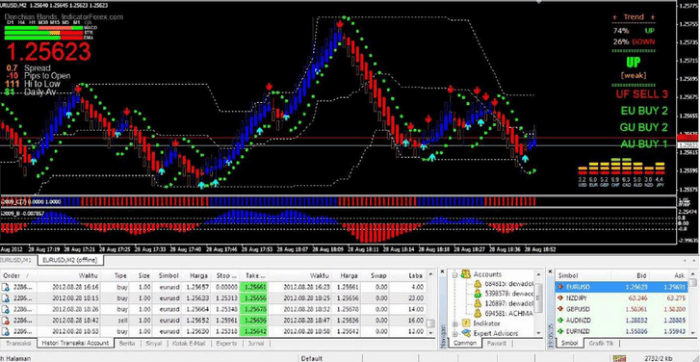Click Market Watch's scroll-down arrow
Viewport: 700px width, 362px height.
click(x=692, y=333)
